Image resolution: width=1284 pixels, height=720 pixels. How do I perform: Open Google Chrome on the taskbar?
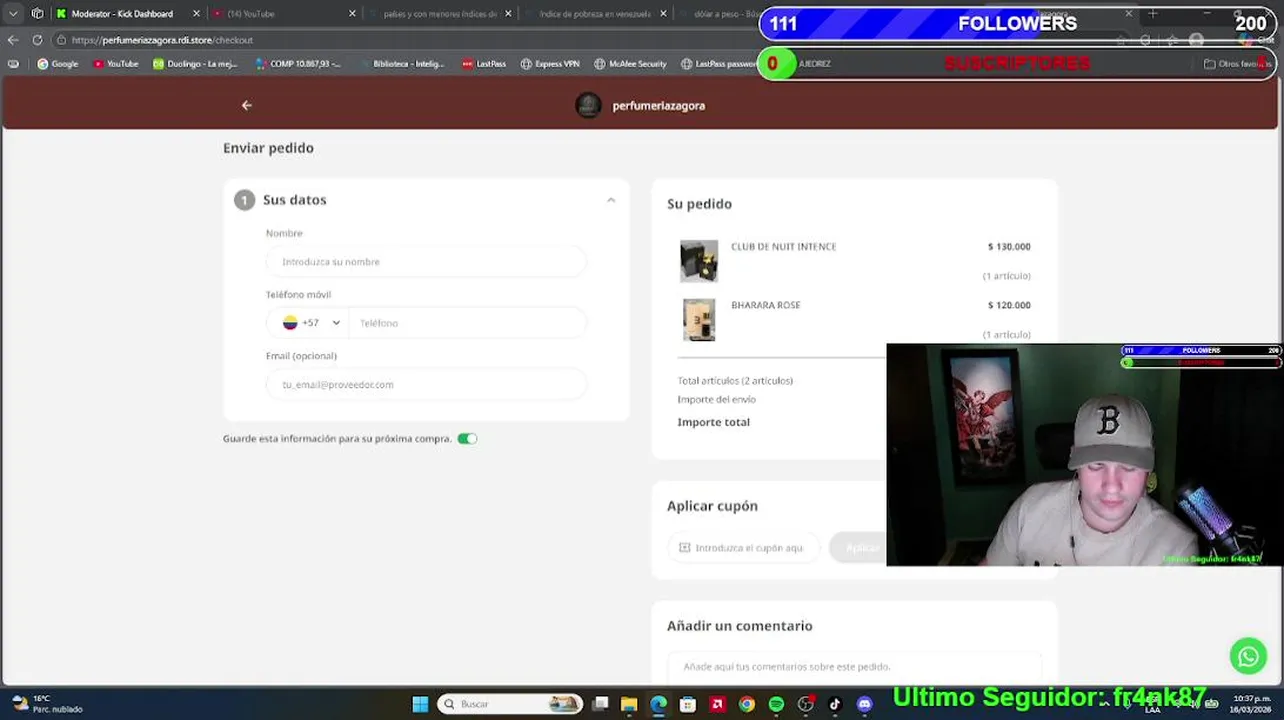pyautogui.click(x=746, y=704)
